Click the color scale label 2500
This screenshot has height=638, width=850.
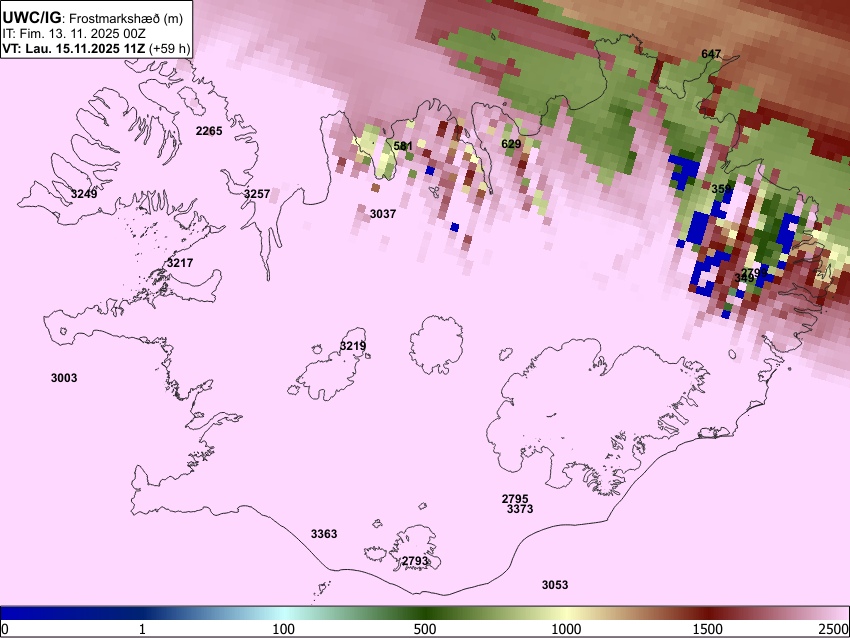(835, 629)
